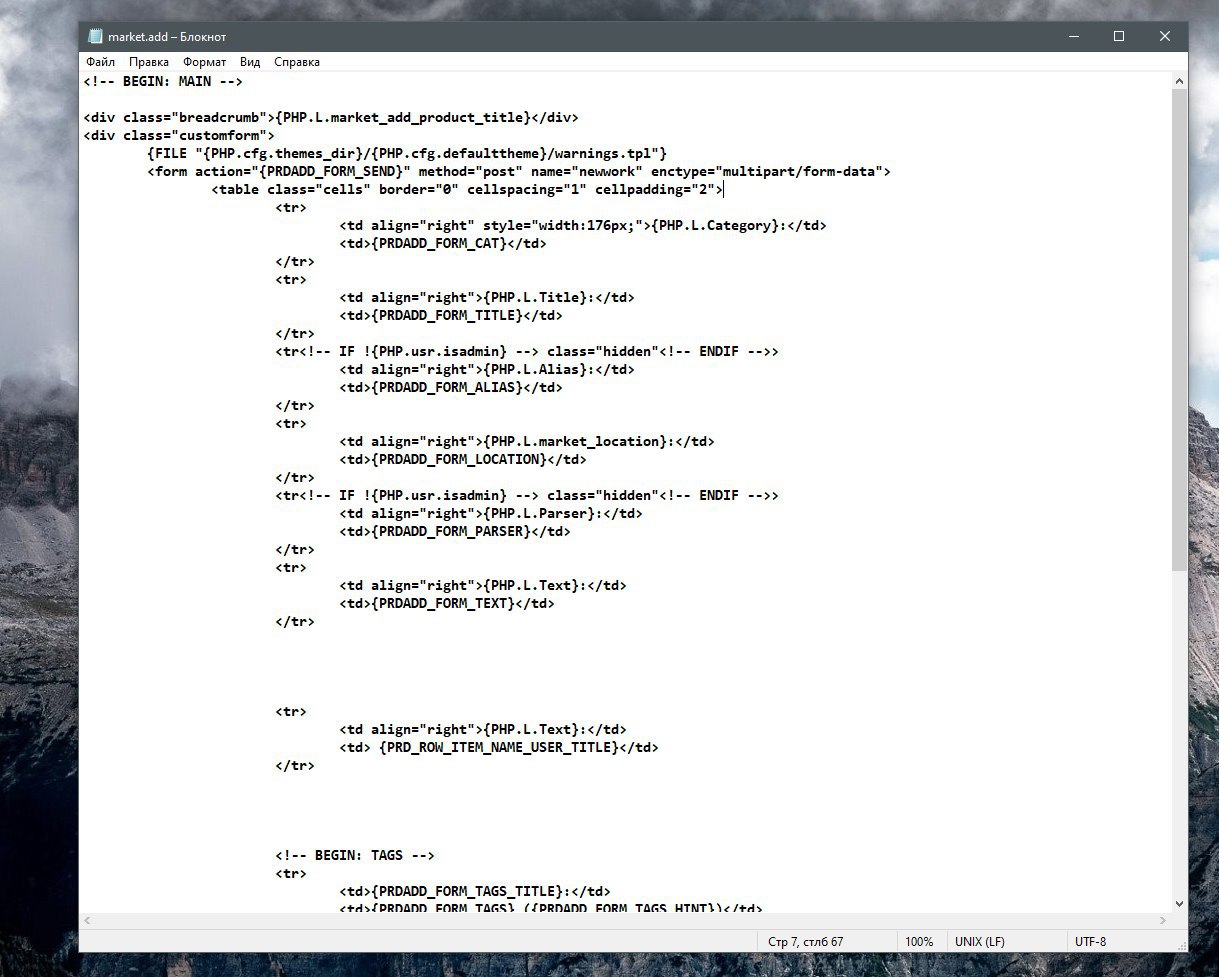Click the vertical scrollbar thumb
The image size is (1219, 977).
coord(1179,332)
